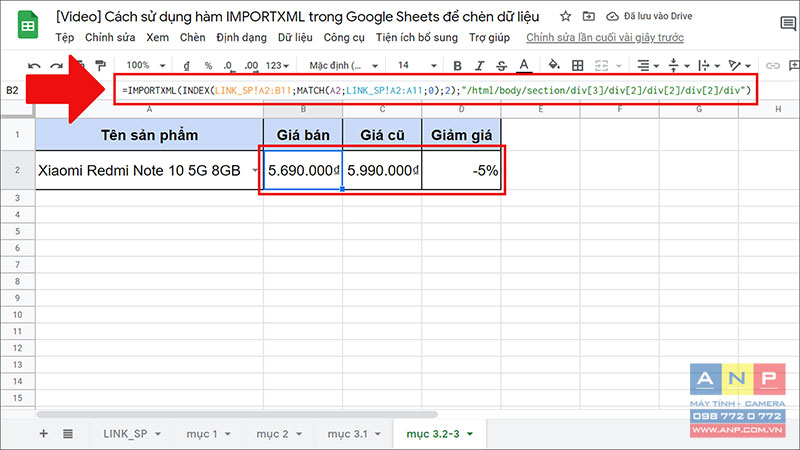Viewport: 800px width, 450px height.
Task: Decrease decimal places
Action: 229,65
